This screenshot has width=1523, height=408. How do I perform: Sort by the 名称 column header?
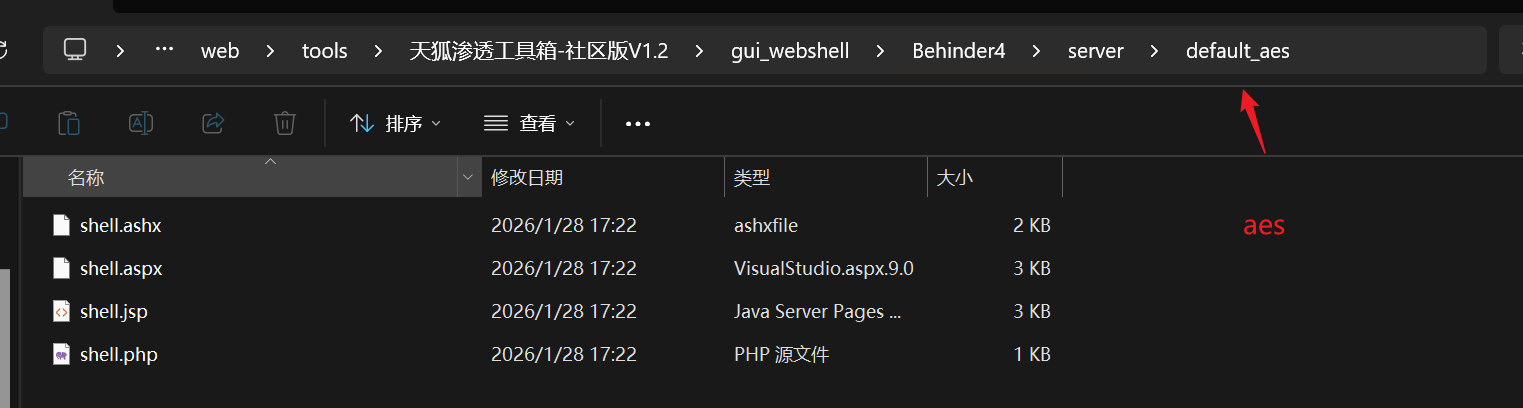coord(239,178)
